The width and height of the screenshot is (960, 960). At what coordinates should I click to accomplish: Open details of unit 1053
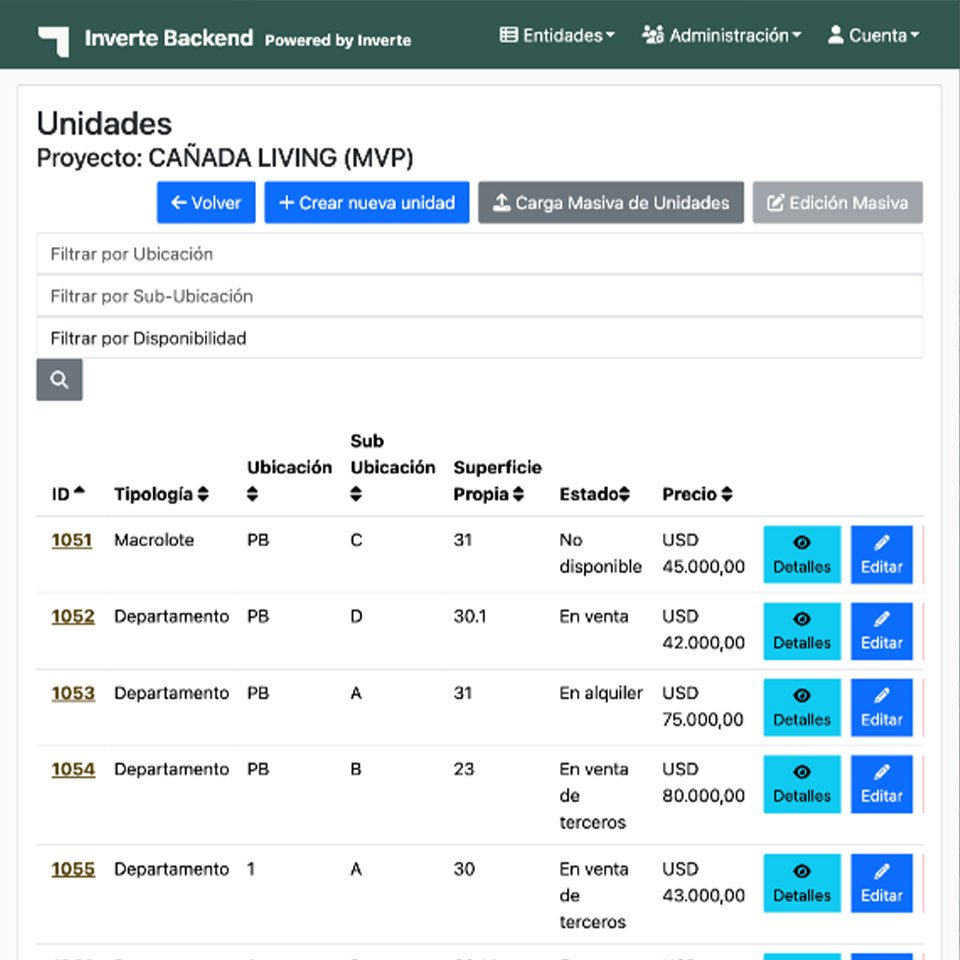pos(802,707)
